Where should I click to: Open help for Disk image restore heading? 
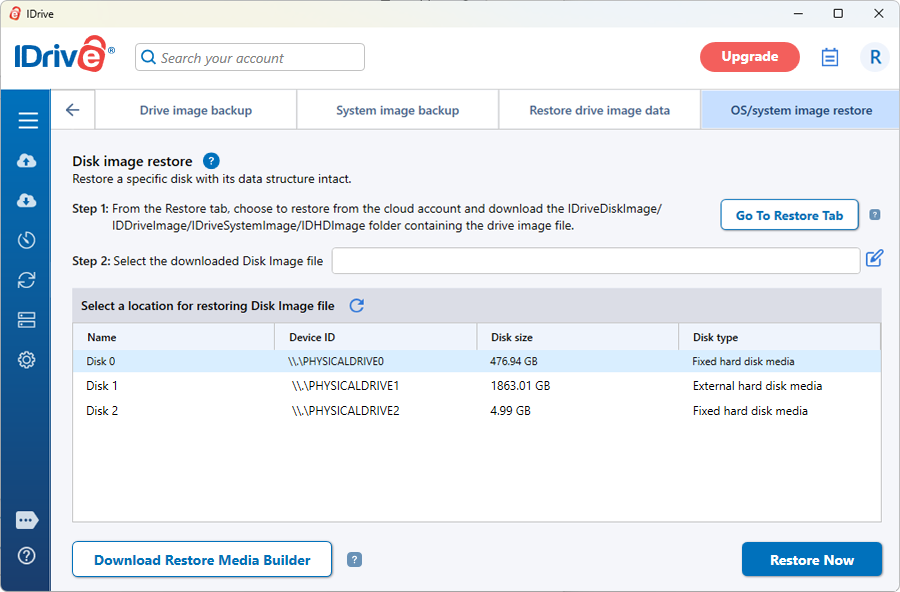coord(211,161)
